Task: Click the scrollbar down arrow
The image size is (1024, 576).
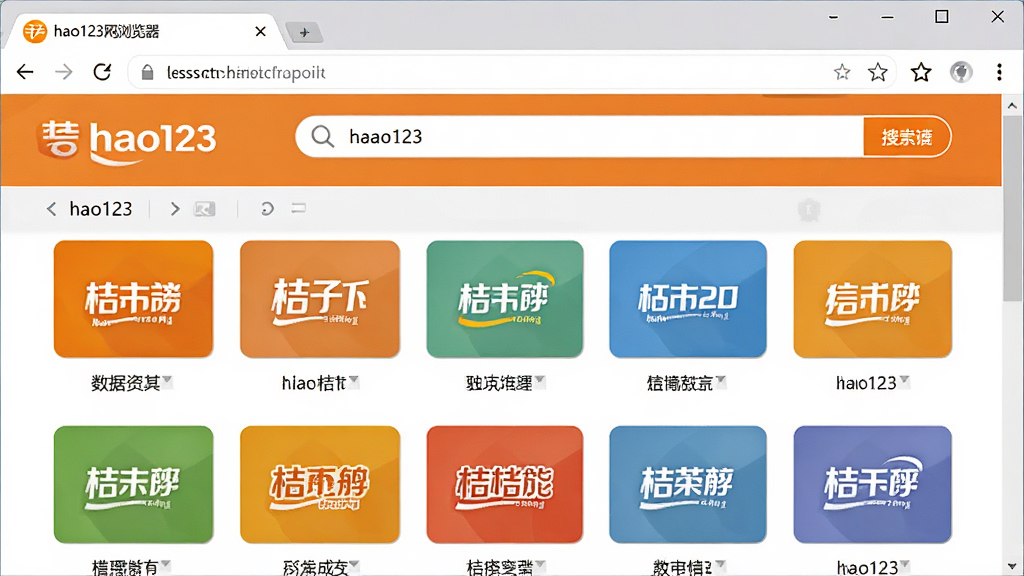Action: (x=1012, y=566)
